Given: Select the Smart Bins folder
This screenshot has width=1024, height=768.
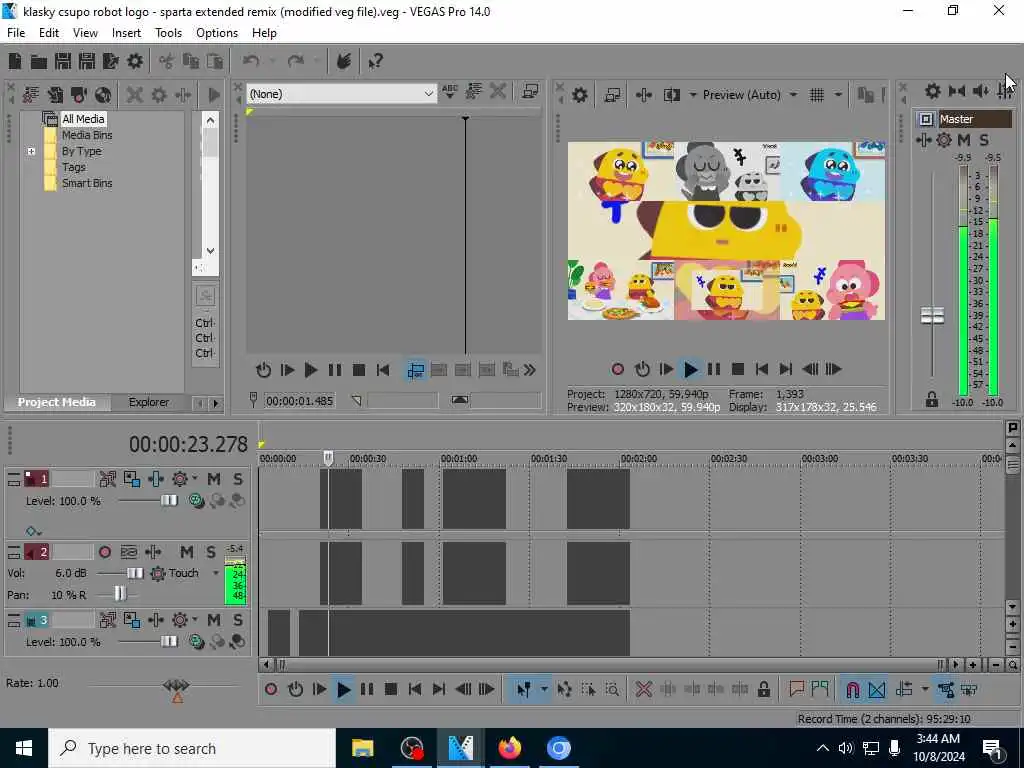Looking at the screenshot, I should [87, 183].
